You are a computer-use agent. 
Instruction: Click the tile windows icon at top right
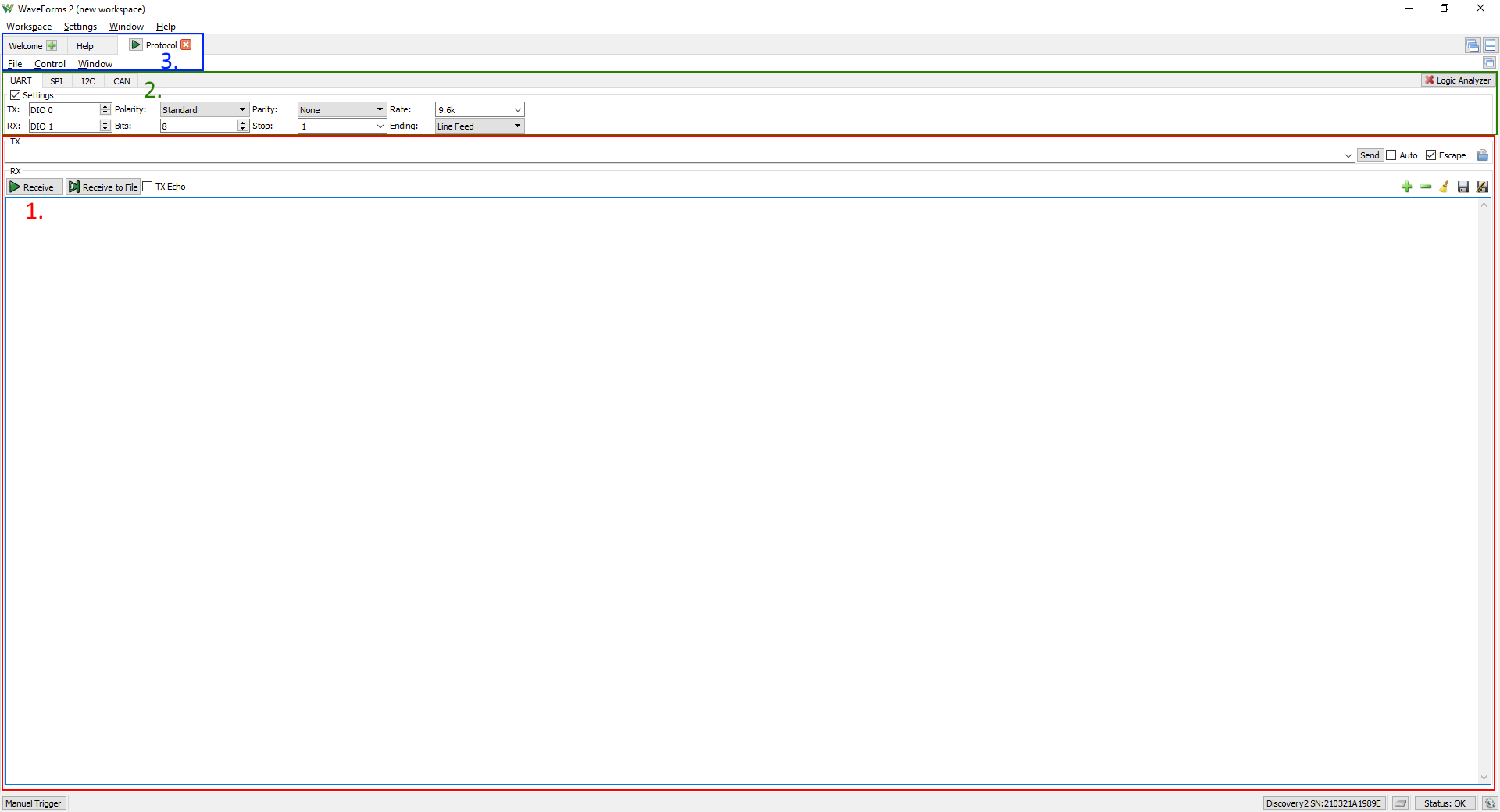pyautogui.click(x=1490, y=45)
